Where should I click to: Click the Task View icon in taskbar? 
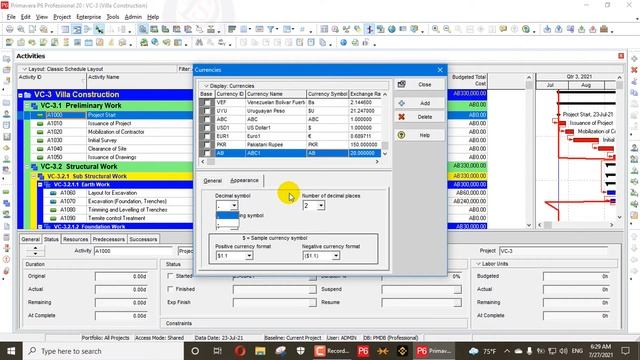(218, 351)
